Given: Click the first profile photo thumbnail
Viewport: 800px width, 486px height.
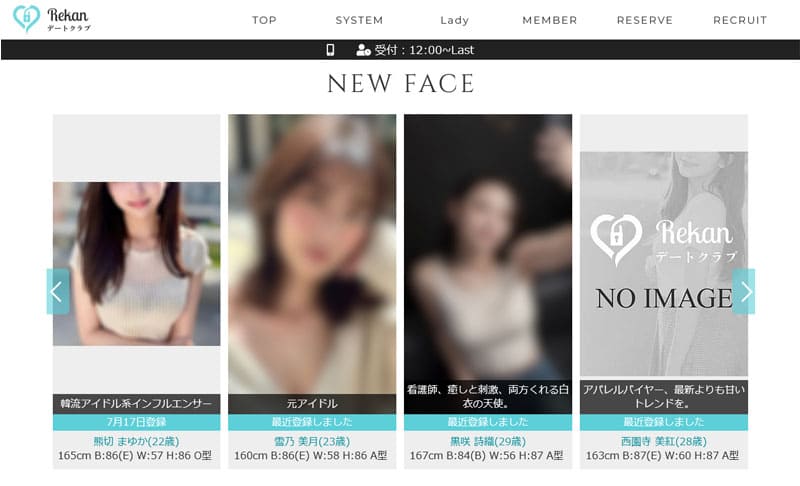Looking at the screenshot, I should coord(136,263).
